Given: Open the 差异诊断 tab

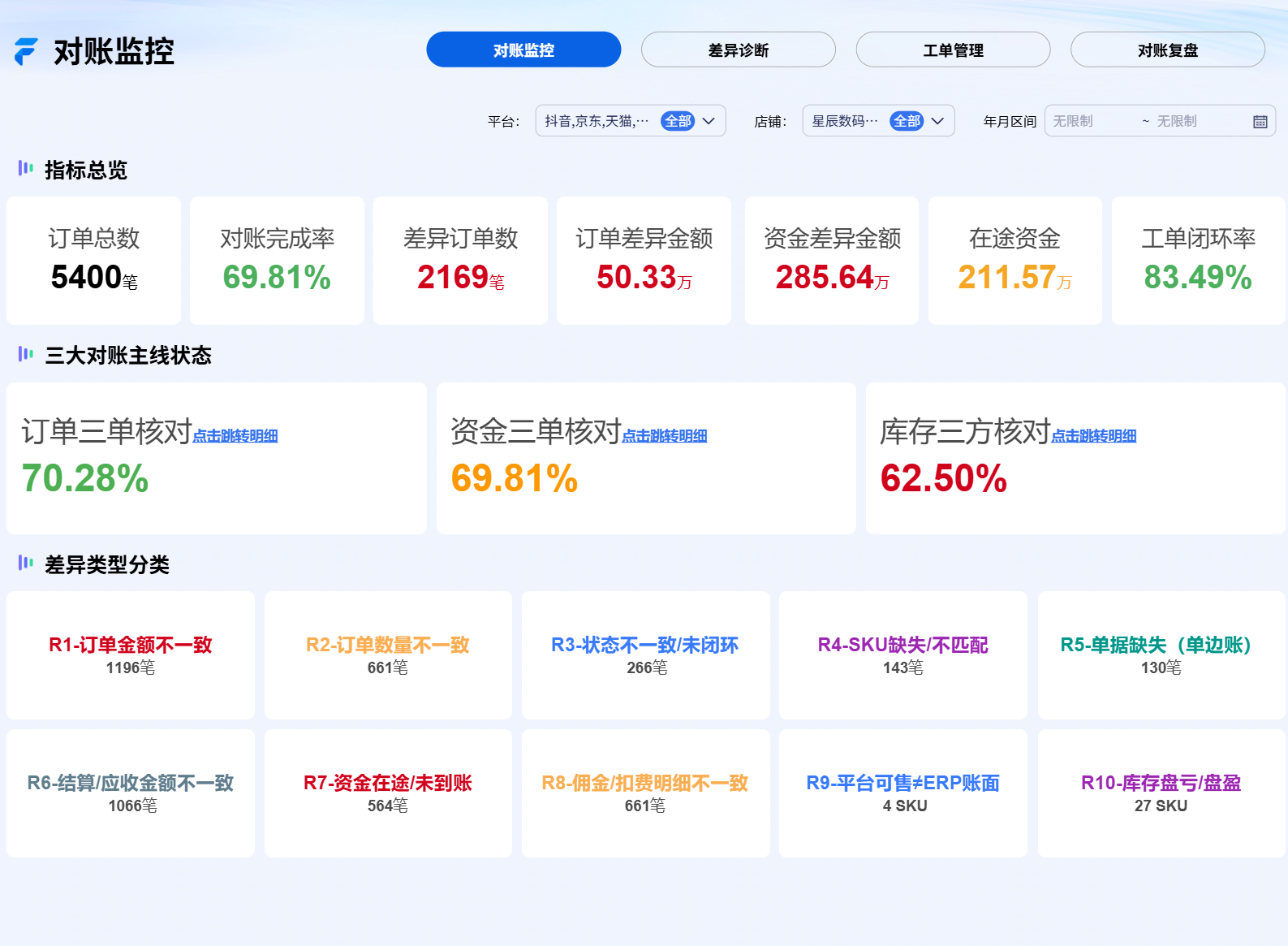Looking at the screenshot, I should click(739, 50).
